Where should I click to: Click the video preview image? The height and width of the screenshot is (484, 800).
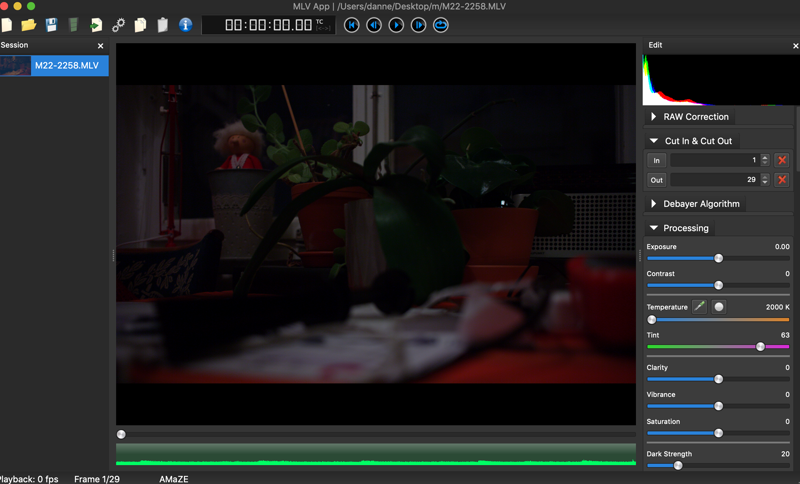coord(376,234)
